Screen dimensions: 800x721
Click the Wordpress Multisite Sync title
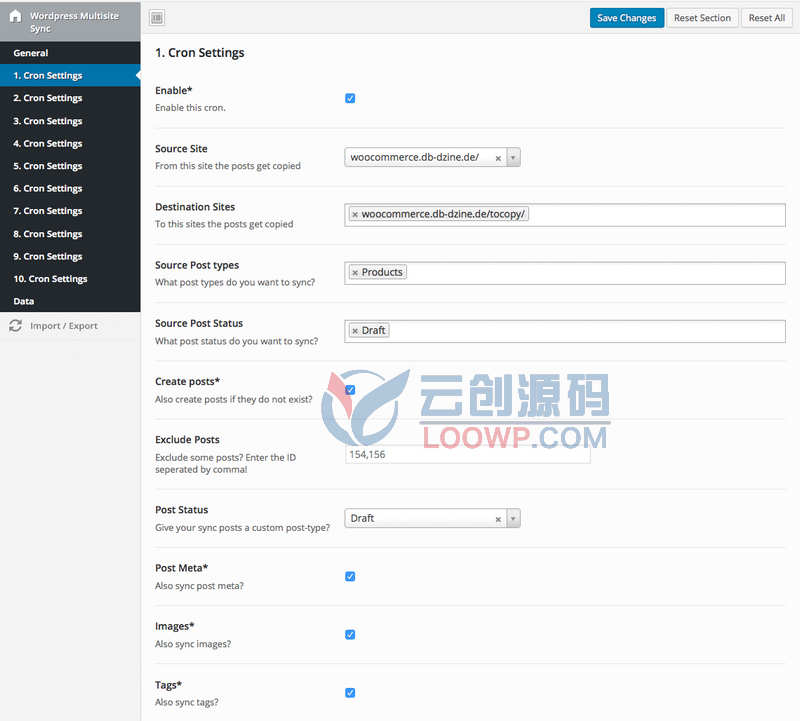[74, 22]
